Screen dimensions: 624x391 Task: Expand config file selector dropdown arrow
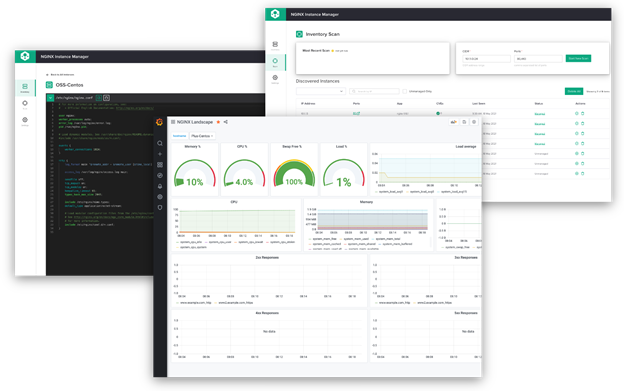[x=51, y=97]
